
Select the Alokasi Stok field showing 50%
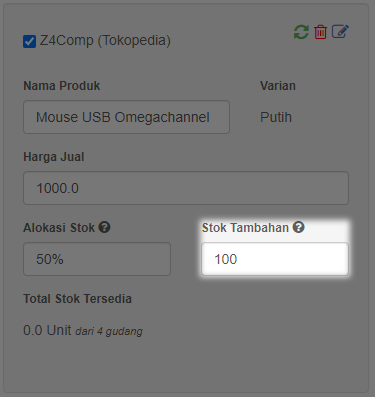click(97, 259)
